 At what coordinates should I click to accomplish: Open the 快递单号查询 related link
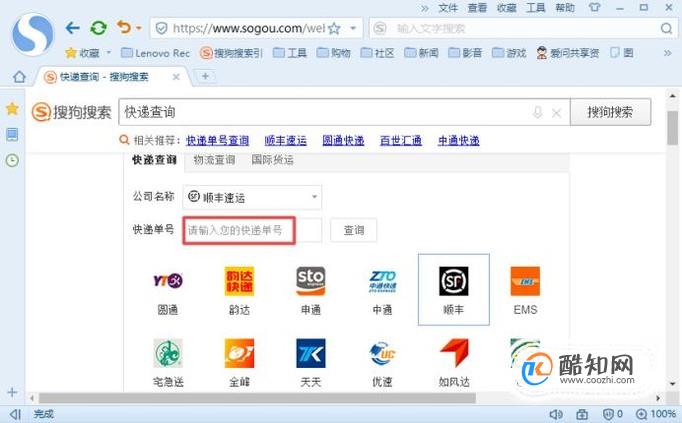(x=217, y=140)
